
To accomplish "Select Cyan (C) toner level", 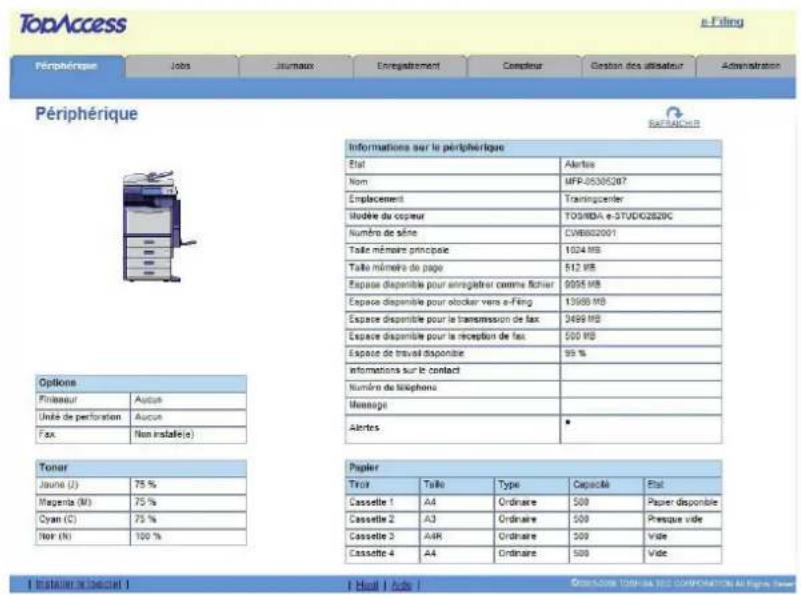I will tap(145, 519).
